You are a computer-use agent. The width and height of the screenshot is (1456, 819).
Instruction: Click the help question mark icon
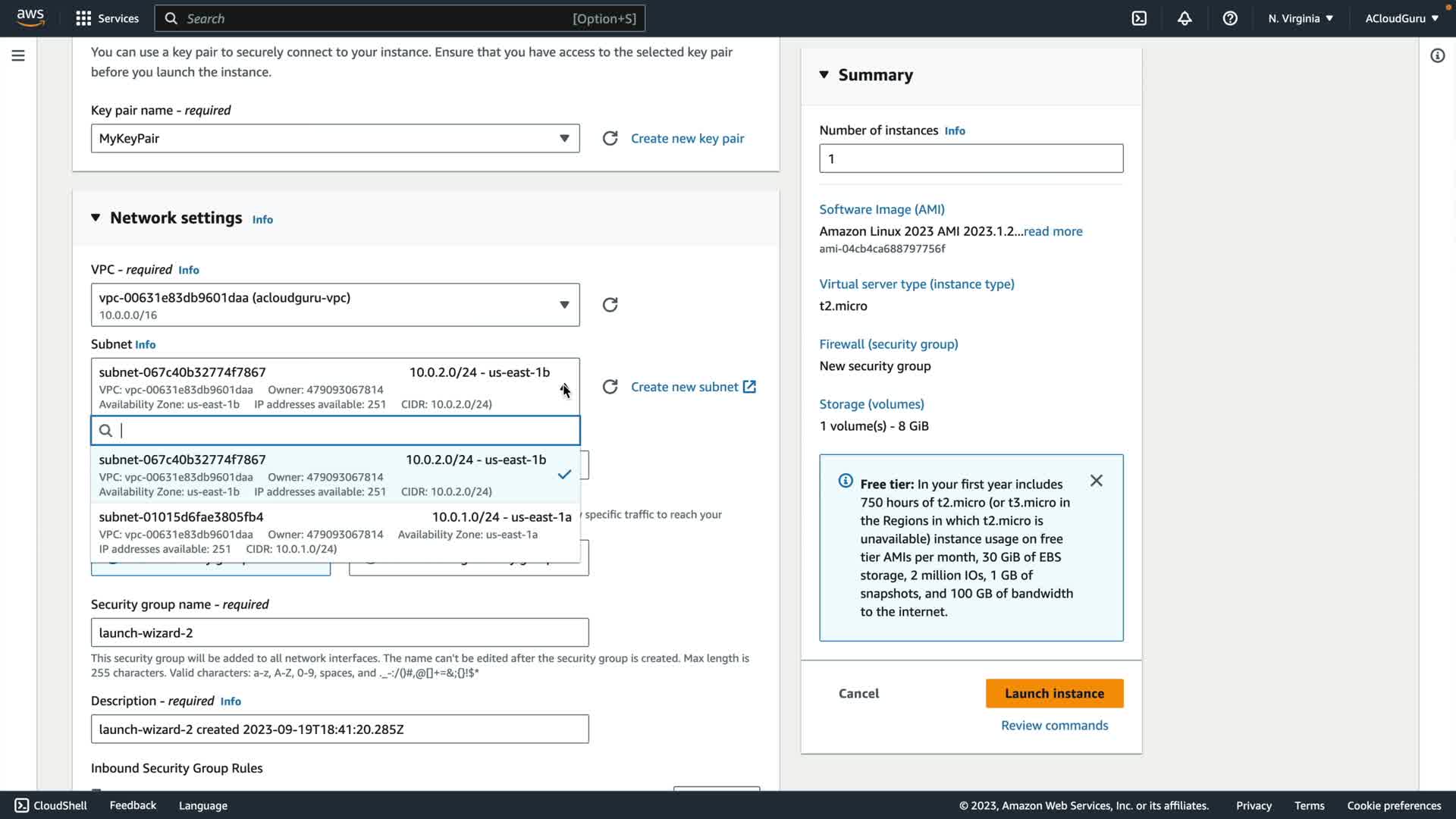click(x=1230, y=18)
